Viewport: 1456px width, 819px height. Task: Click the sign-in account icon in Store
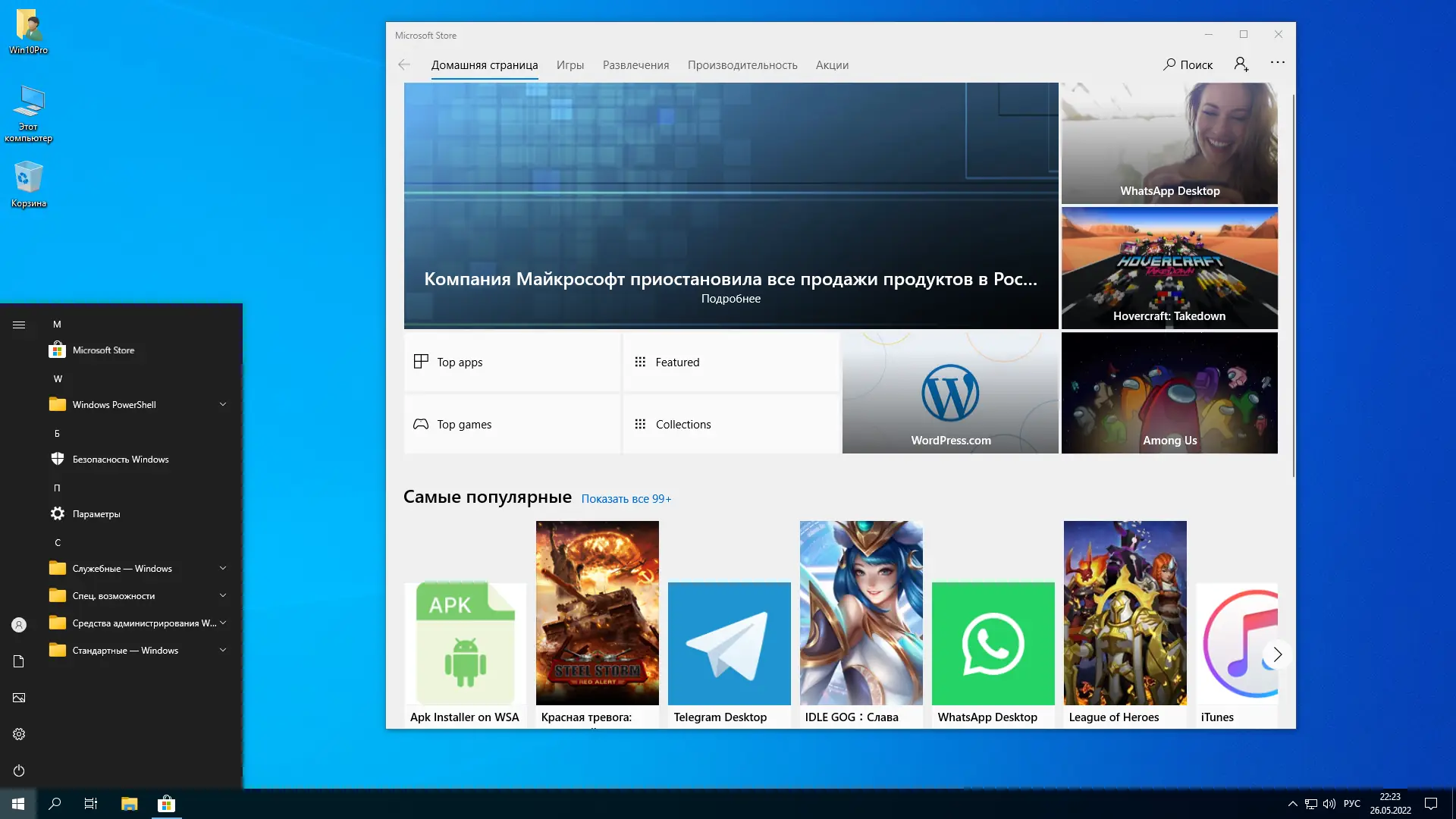(x=1241, y=64)
